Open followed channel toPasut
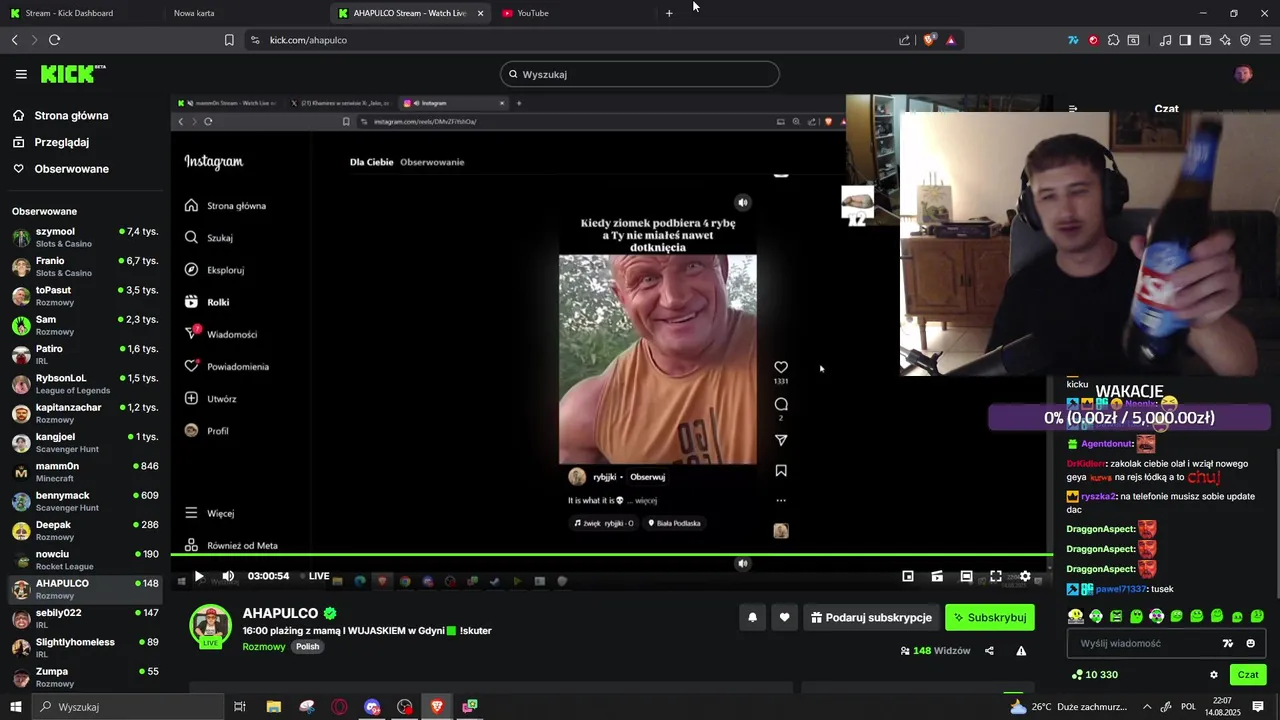Image resolution: width=1280 pixels, height=720 pixels. [85, 296]
